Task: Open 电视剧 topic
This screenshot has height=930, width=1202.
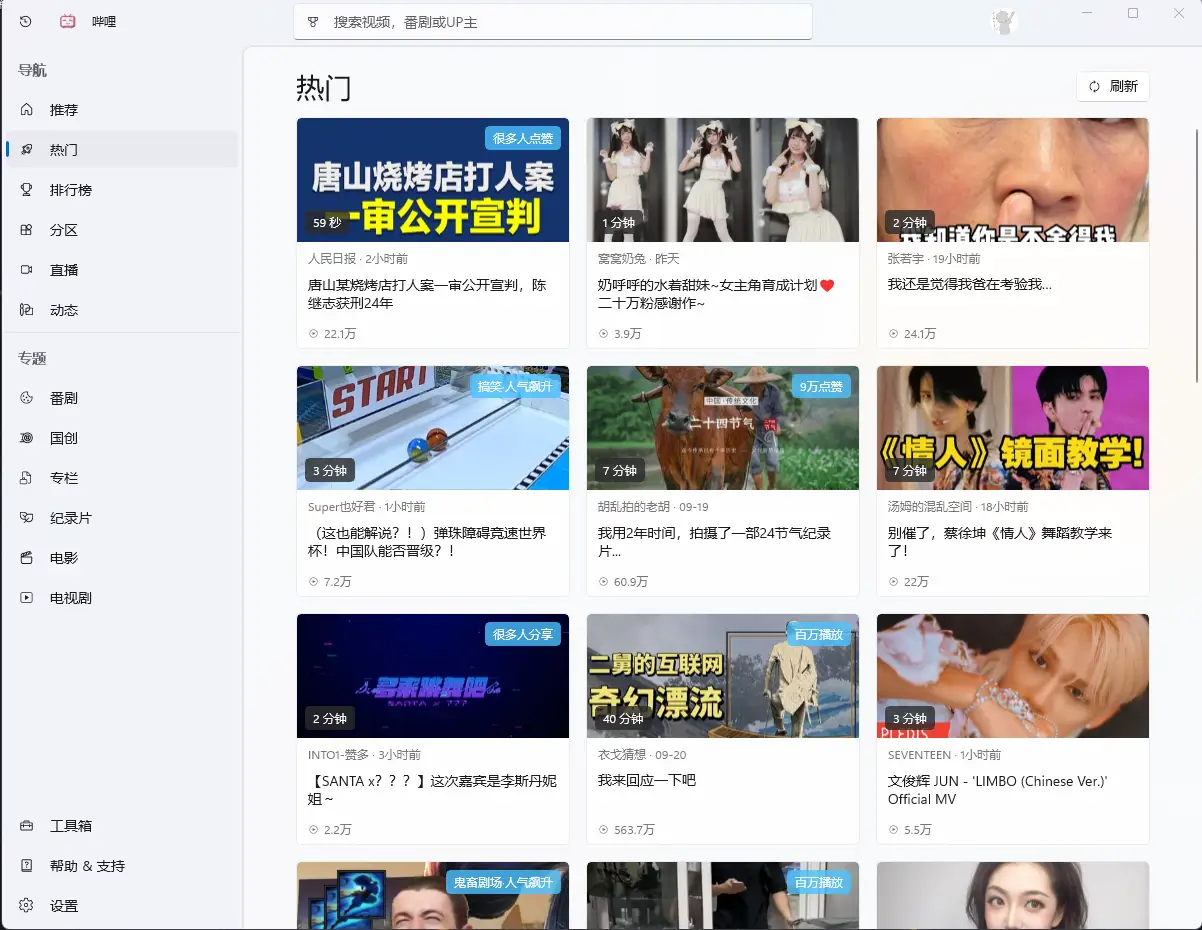Action: (122, 598)
